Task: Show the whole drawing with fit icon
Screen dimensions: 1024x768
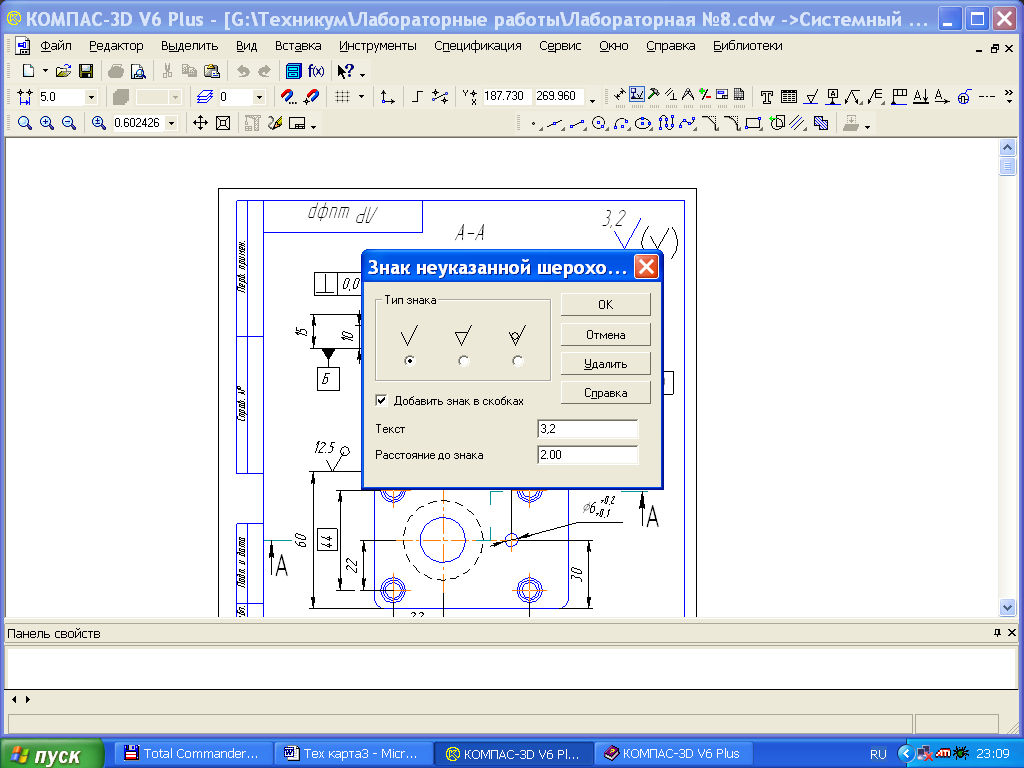Action: click(223, 123)
